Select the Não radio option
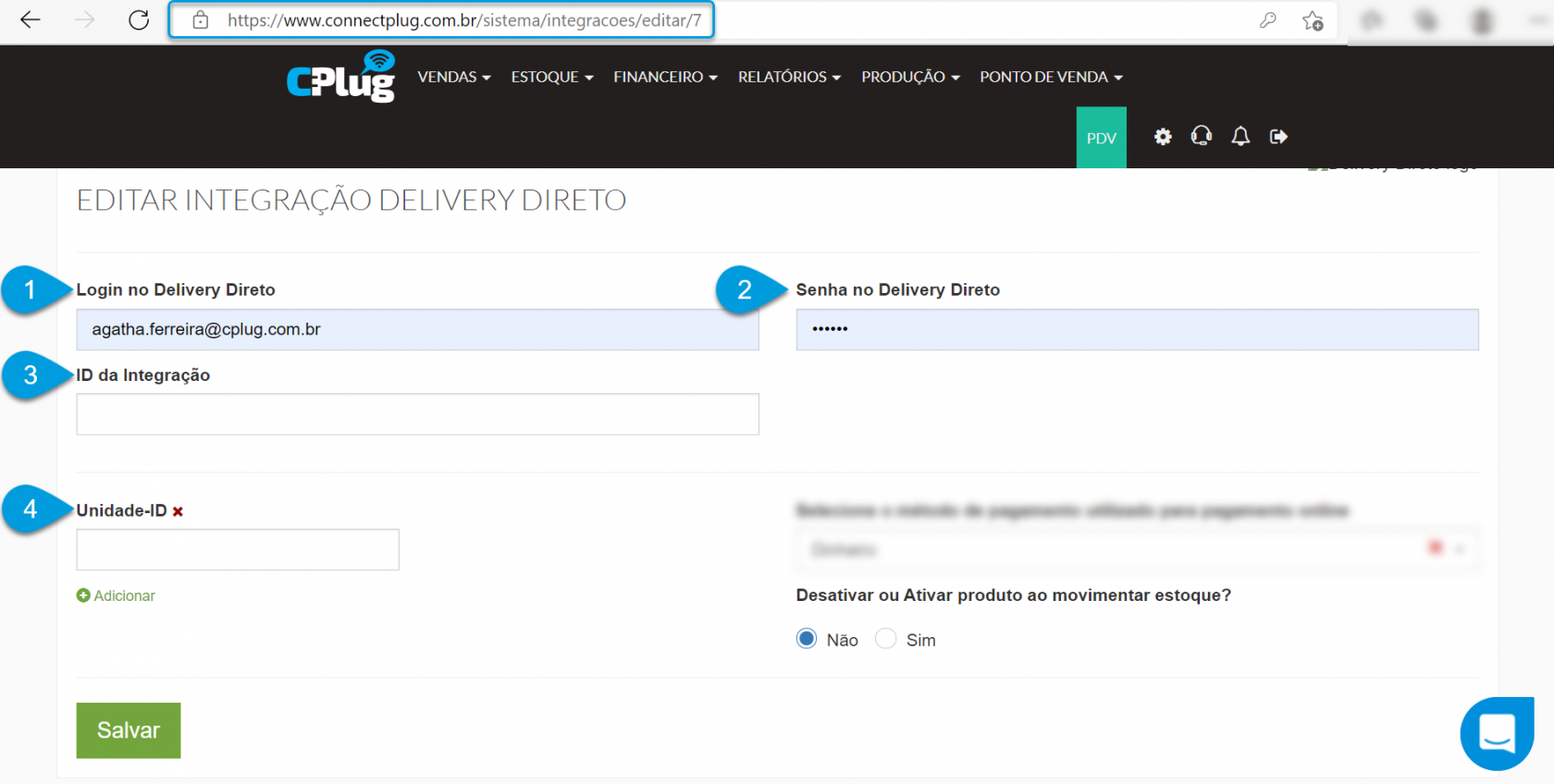Screen dimensions: 1554x784 [807, 639]
